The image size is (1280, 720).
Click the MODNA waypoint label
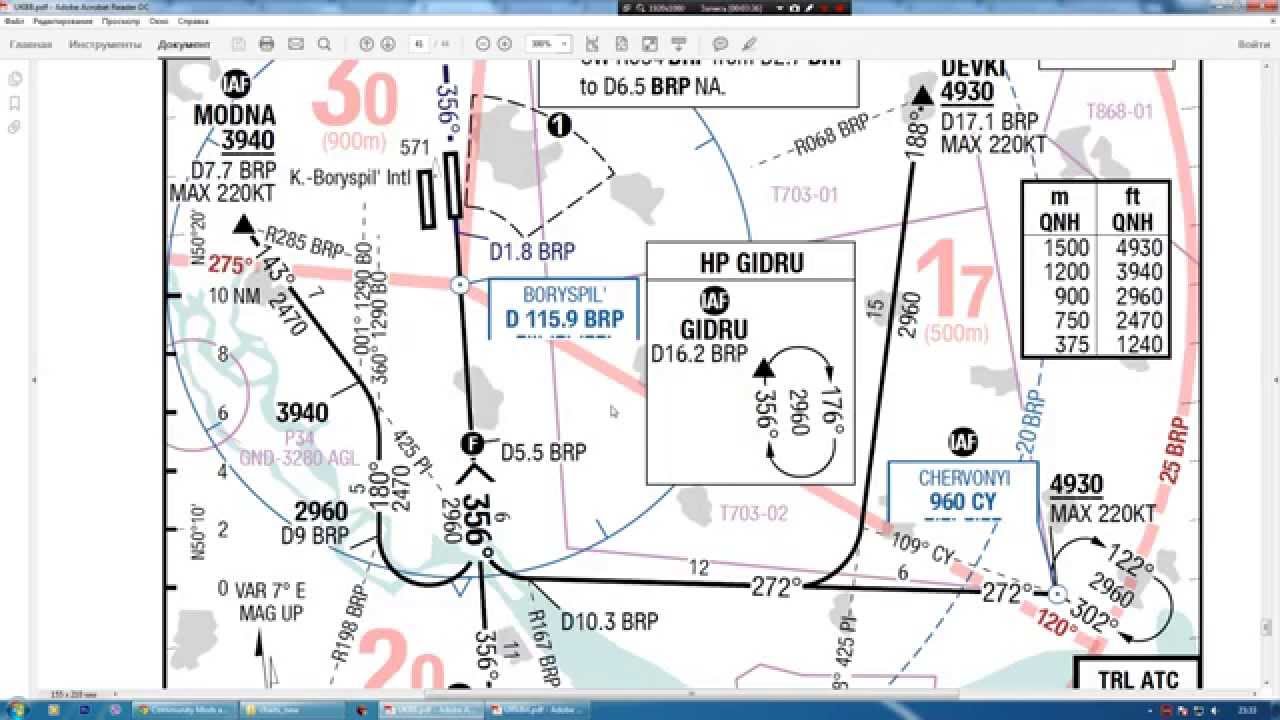tap(234, 115)
